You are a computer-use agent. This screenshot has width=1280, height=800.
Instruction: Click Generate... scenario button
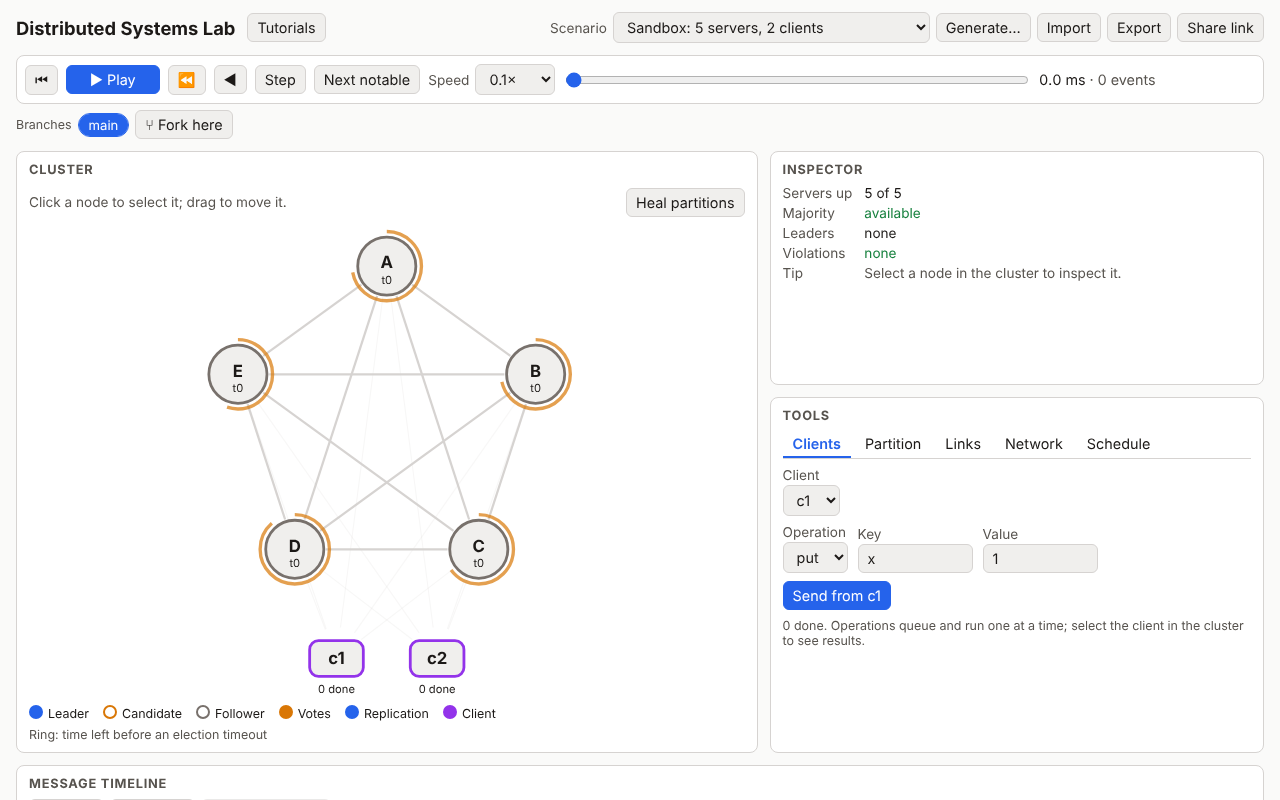(x=983, y=28)
